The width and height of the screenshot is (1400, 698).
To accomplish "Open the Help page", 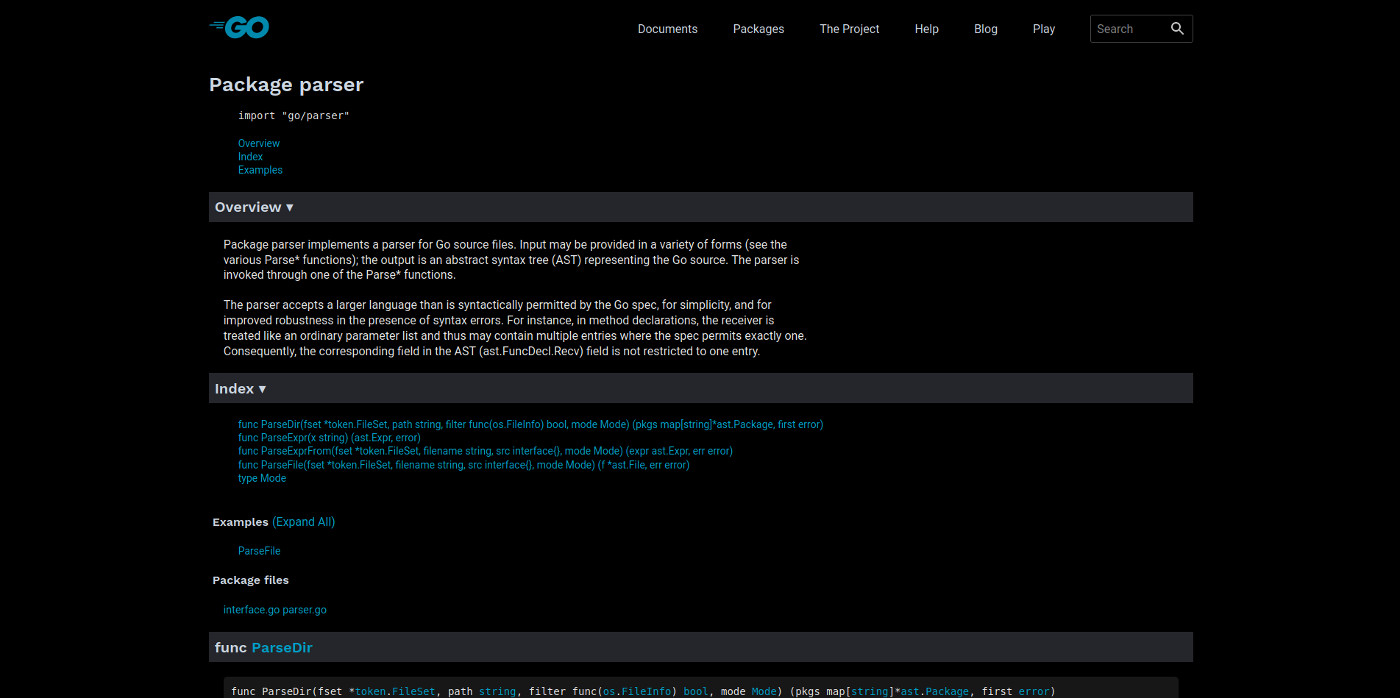I will (x=926, y=29).
